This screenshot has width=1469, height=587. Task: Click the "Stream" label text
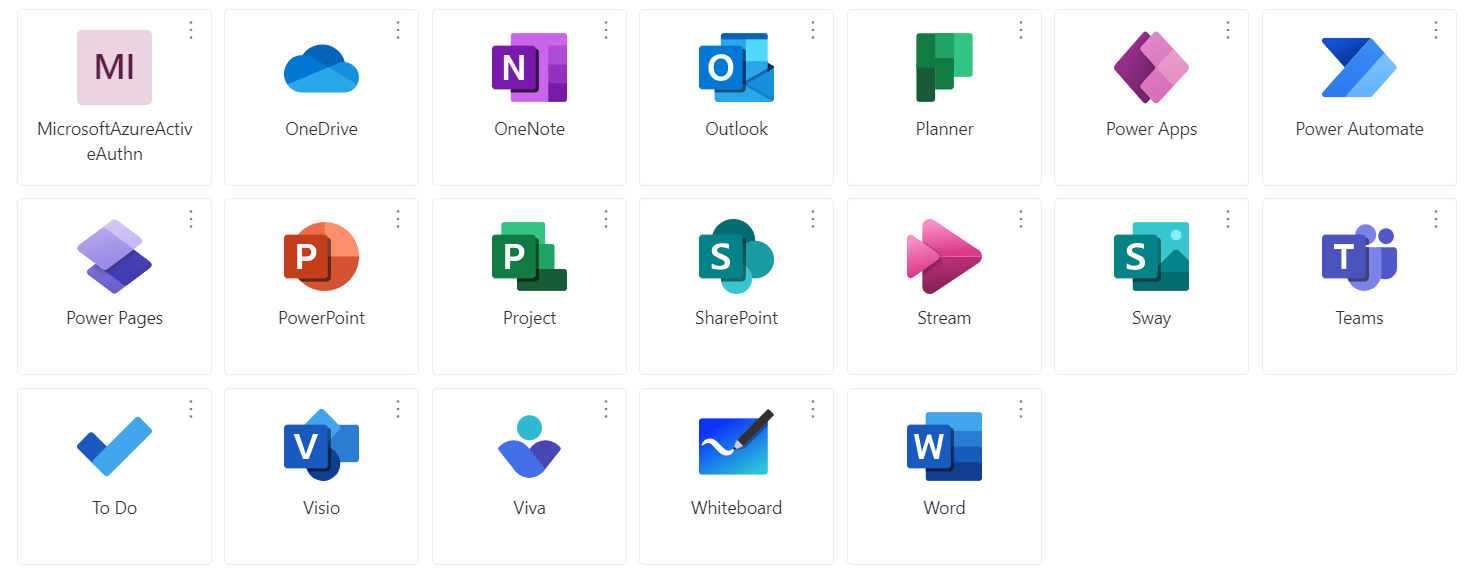(x=944, y=318)
